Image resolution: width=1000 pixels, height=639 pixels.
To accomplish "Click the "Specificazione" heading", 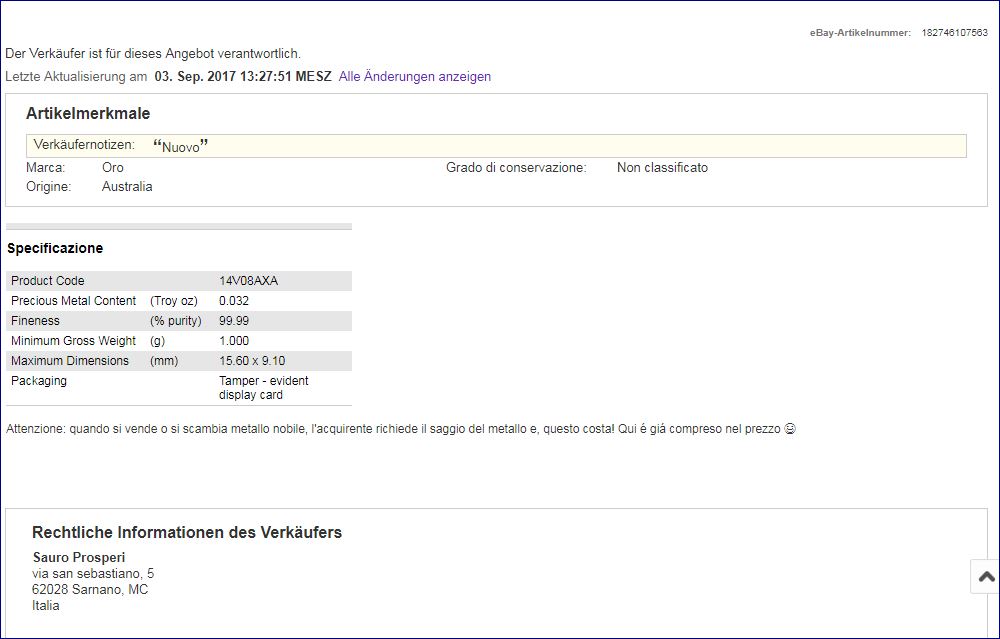I will point(55,248).
